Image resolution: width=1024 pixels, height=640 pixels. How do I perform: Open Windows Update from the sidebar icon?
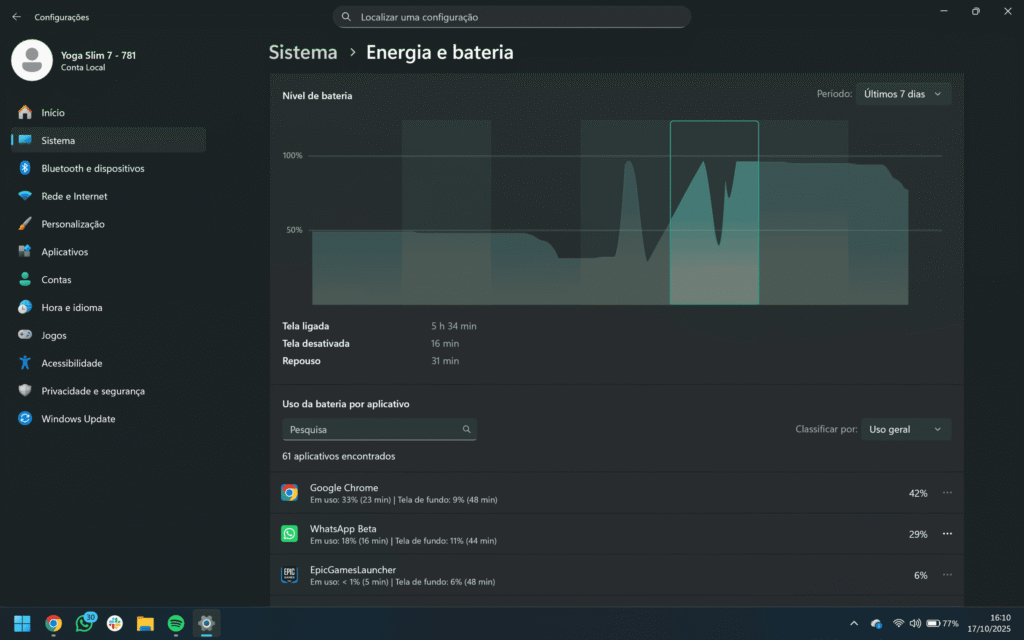pos(26,419)
